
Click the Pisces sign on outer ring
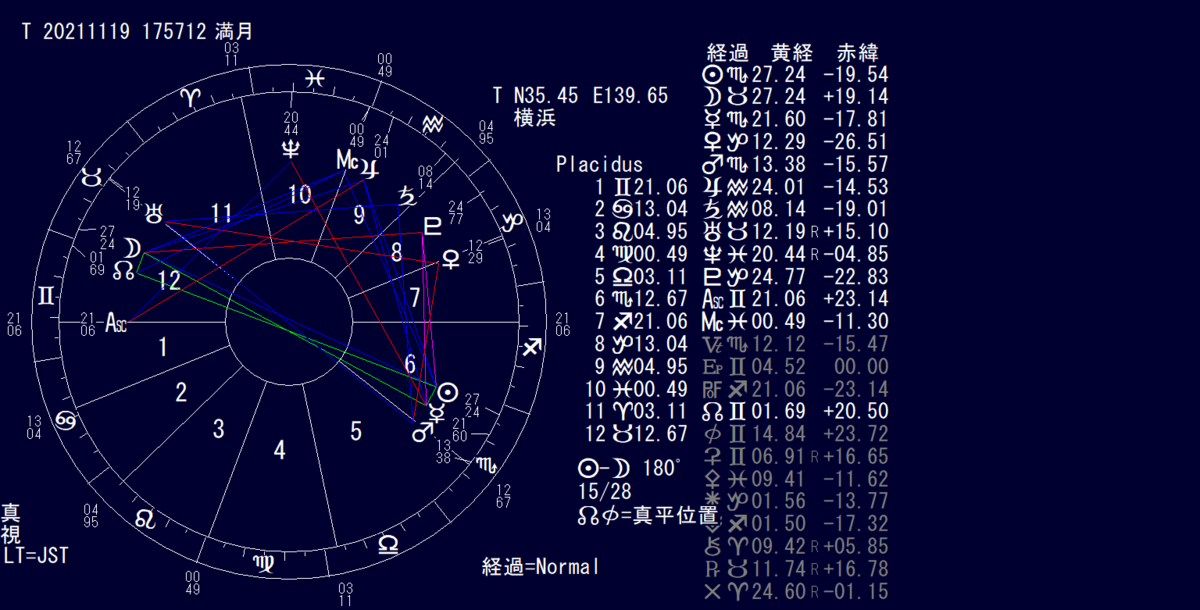[x=315, y=77]
